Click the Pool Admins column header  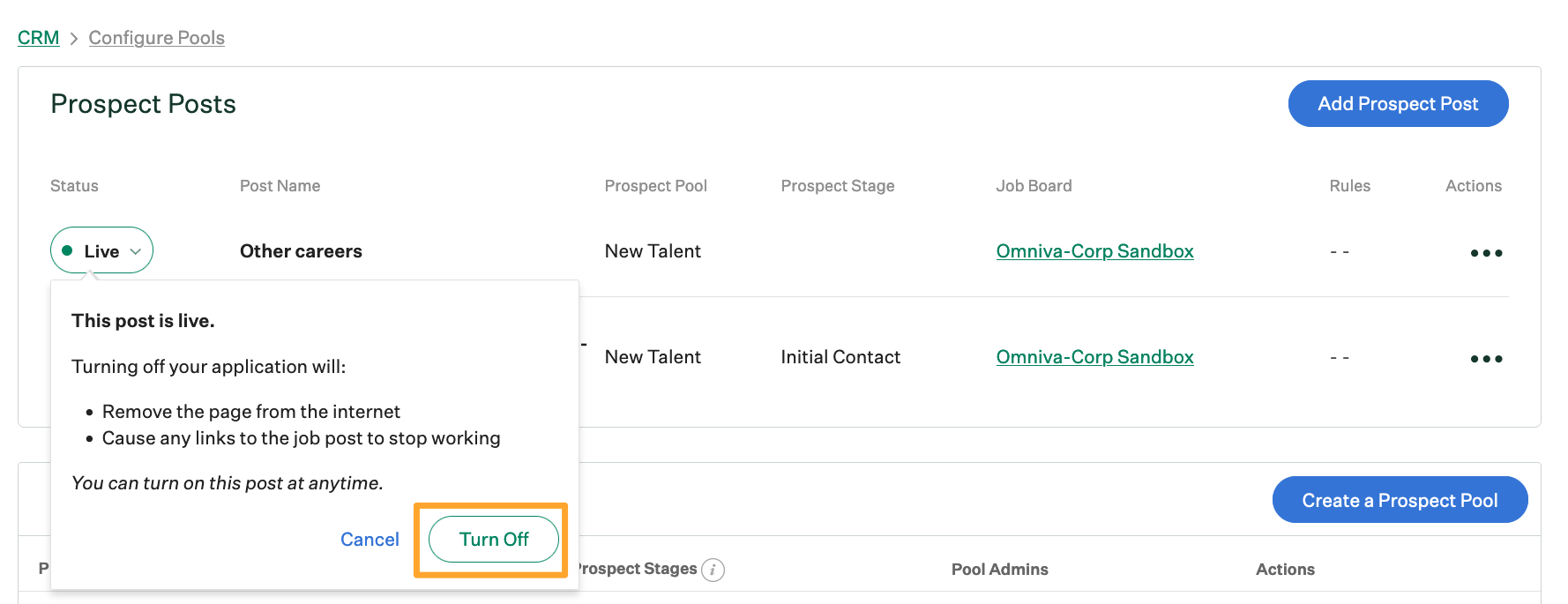pyautogui.click(x=999, y=570)
